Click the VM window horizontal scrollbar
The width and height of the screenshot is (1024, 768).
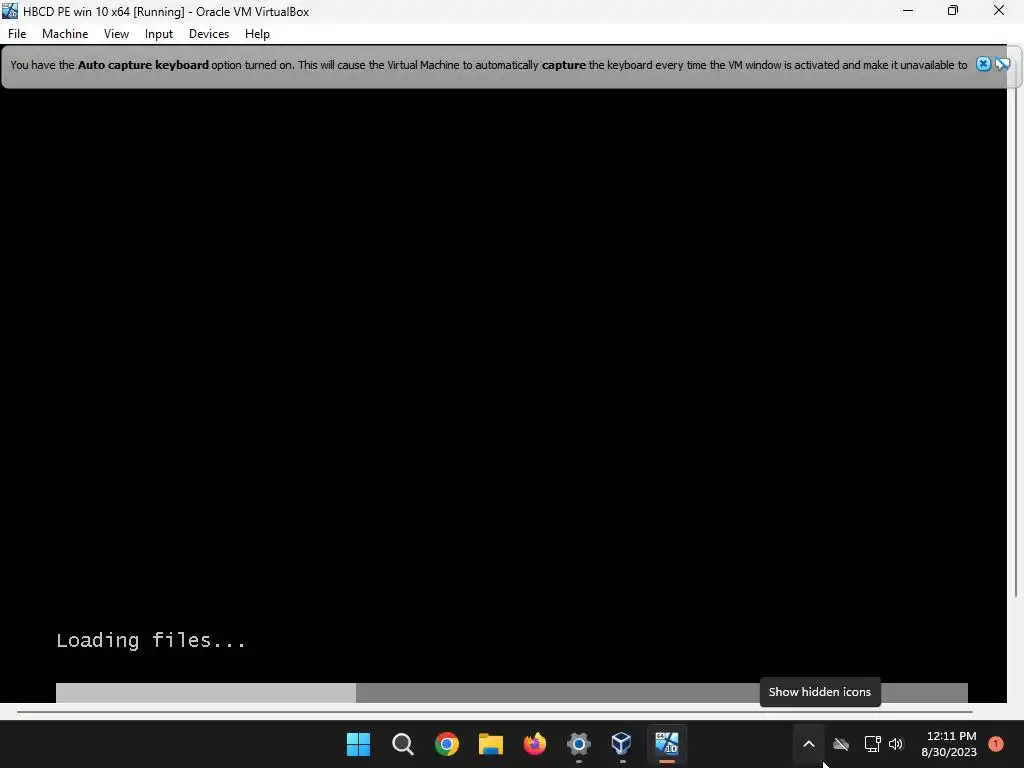pos(495,712)
